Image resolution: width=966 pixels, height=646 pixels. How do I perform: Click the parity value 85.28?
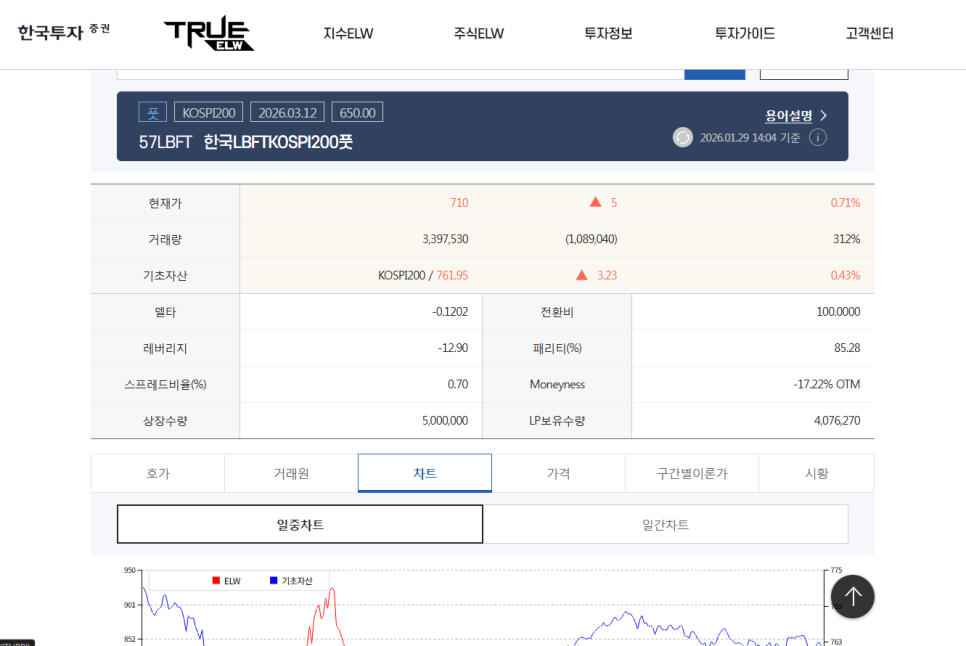847,348
